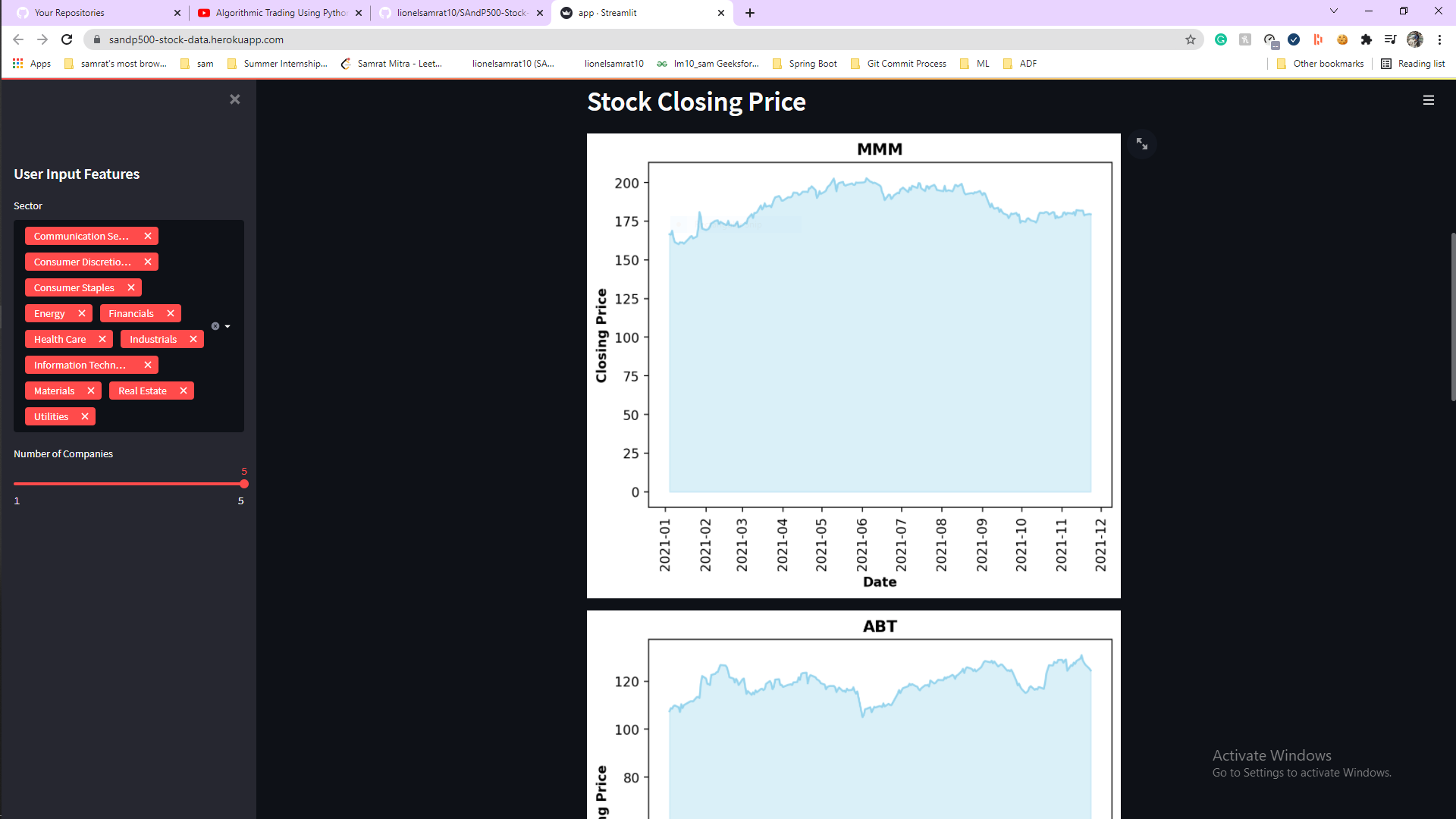The width and height of the screenshot is (1456, 819).
Task: Open Git Commit Process bookmark folder
Action: [x=899, y=64]
